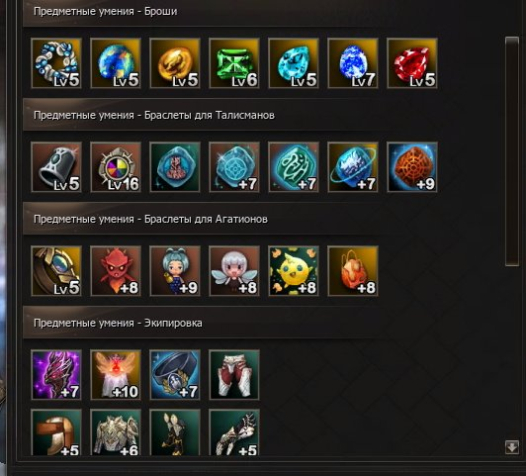Viewport: 526px width, 476px height.
Task: Click the scroll down arrow button
Action: coord(512,447)
